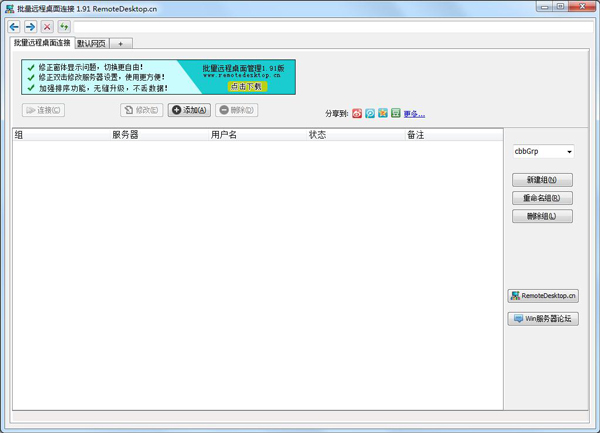
Task: Share via the red Weibo icon
Action: (357, 114)
